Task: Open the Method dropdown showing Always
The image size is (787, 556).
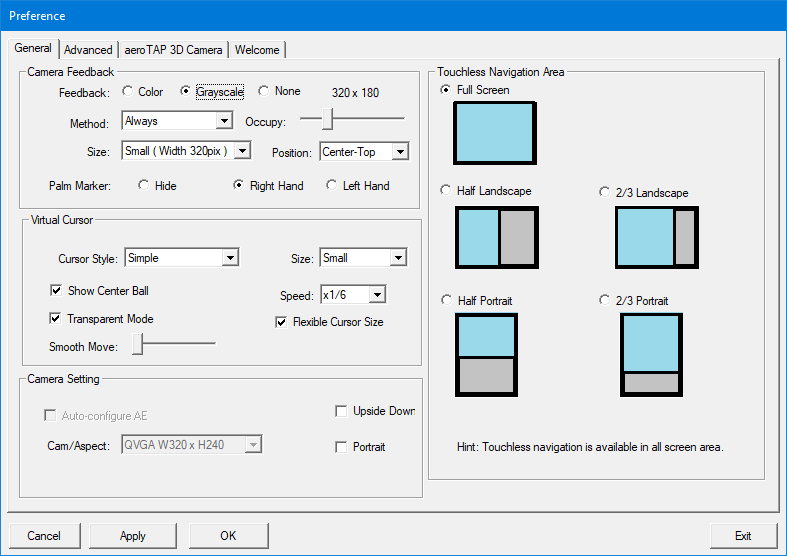Action: click(177, 121)
